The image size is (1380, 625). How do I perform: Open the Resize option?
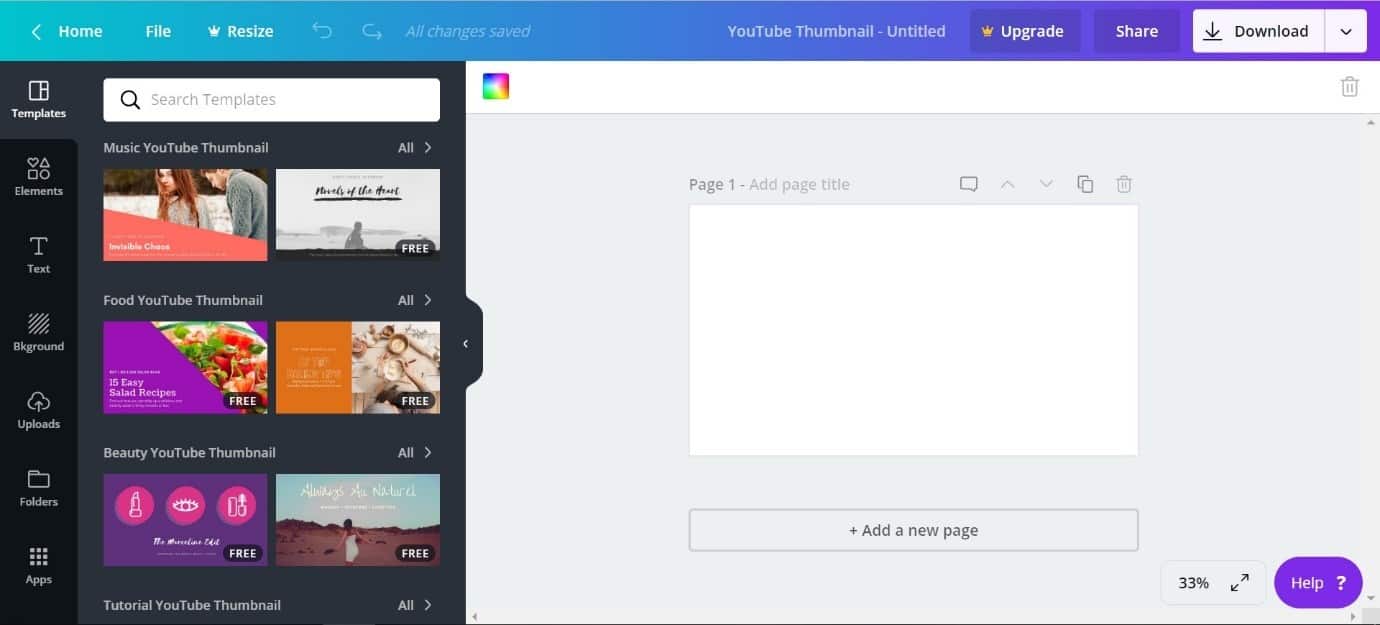pos(240,31)
